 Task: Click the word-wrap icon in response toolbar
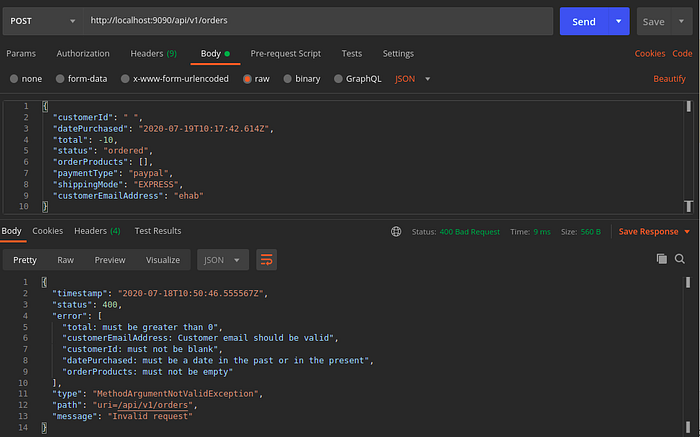[266, 260]
